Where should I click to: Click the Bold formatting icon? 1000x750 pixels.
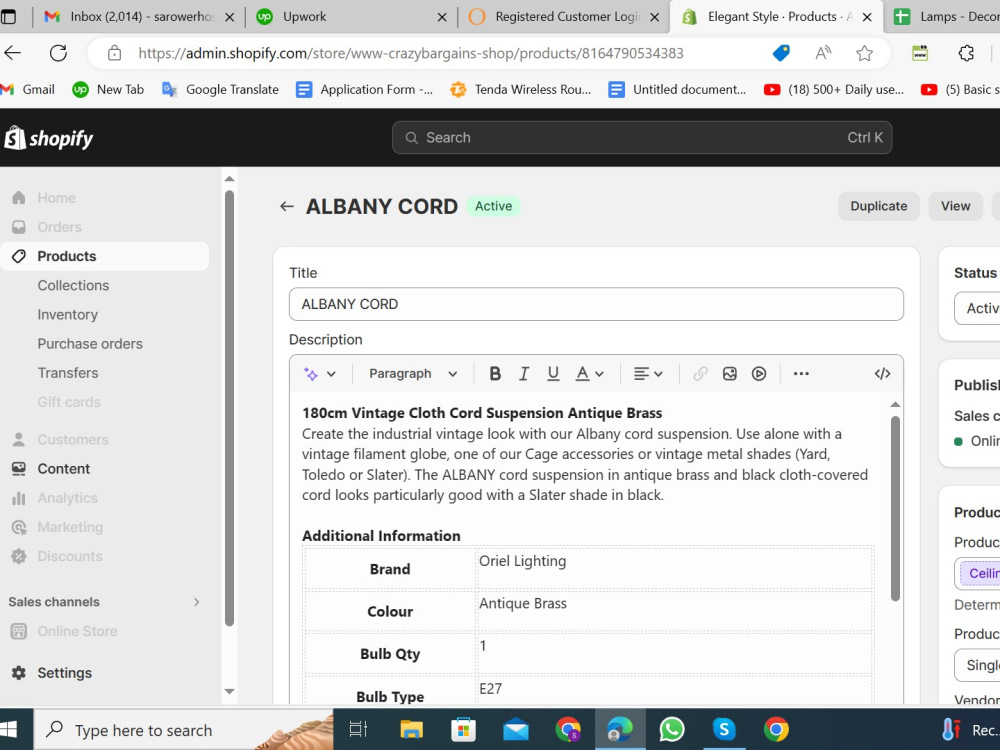[x=494, y=374]
